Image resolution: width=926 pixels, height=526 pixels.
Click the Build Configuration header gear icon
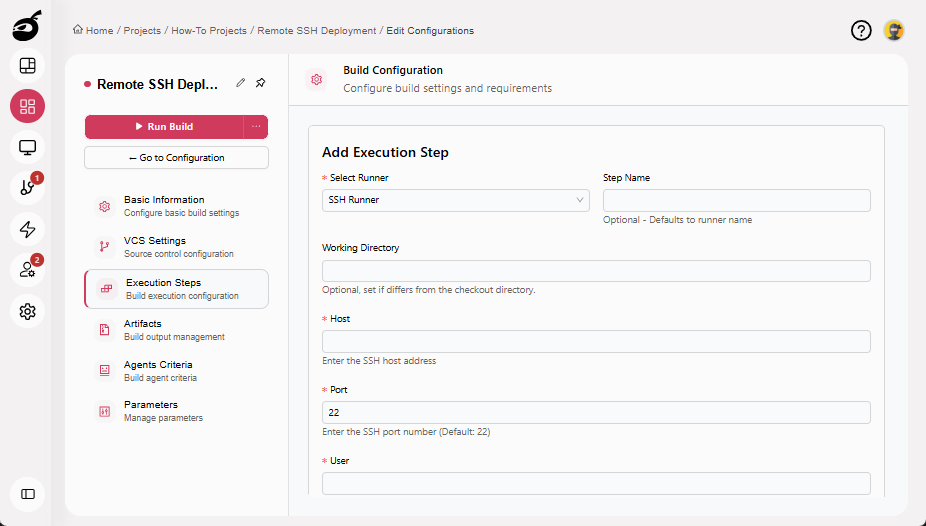317,79
